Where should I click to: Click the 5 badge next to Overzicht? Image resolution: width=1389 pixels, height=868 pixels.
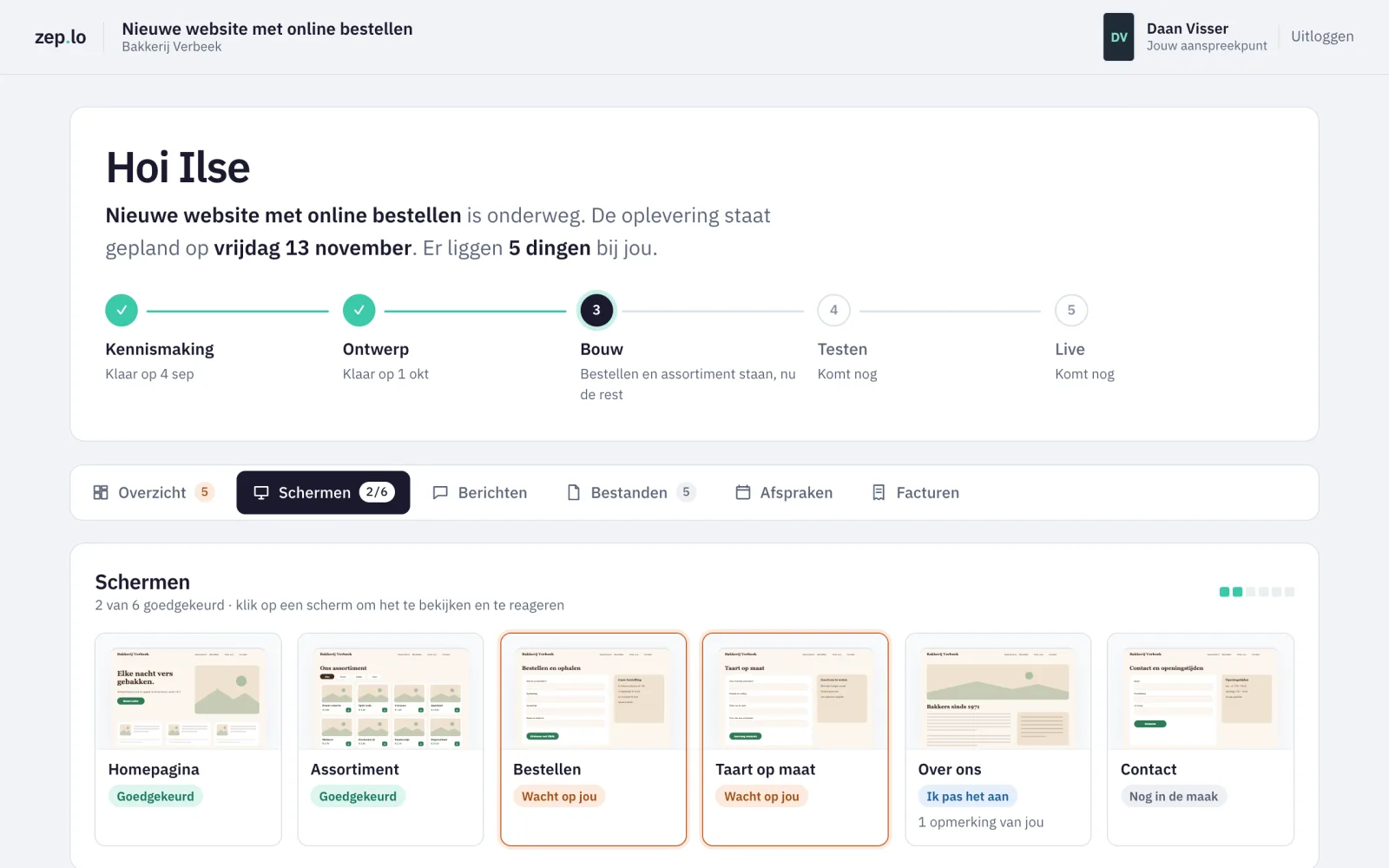pyautogui.click(x=205, y=492)
